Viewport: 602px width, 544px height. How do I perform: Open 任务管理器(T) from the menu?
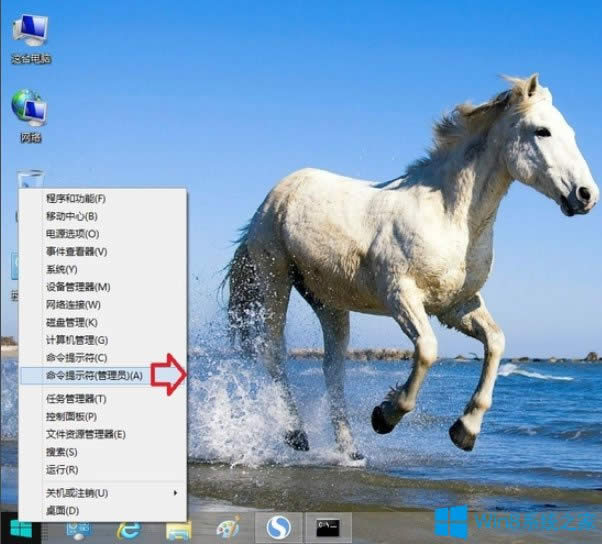[76, 398]
